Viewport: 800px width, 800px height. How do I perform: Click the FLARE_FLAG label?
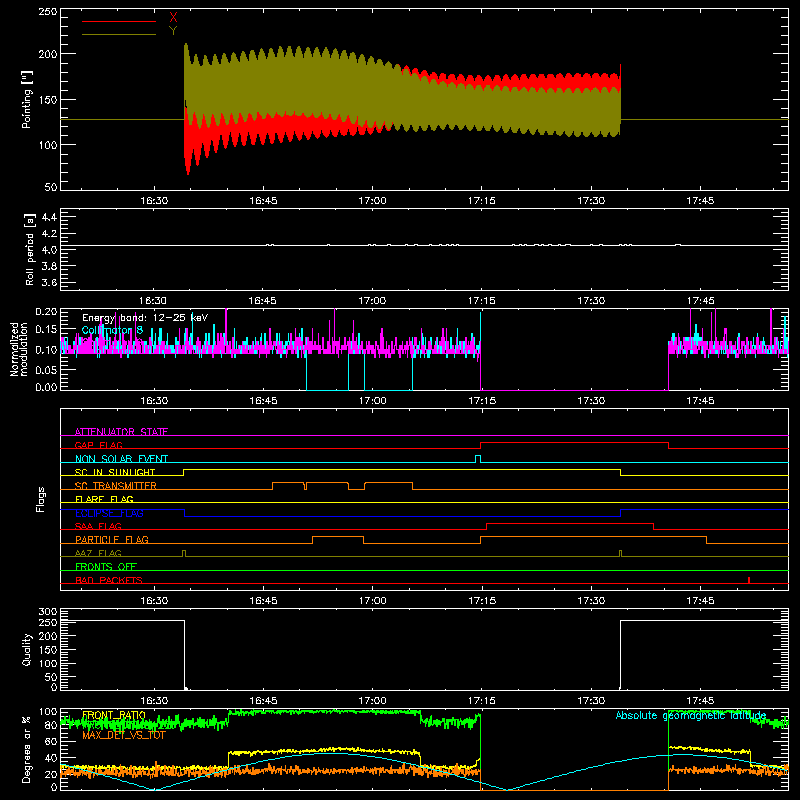[104, 499]
